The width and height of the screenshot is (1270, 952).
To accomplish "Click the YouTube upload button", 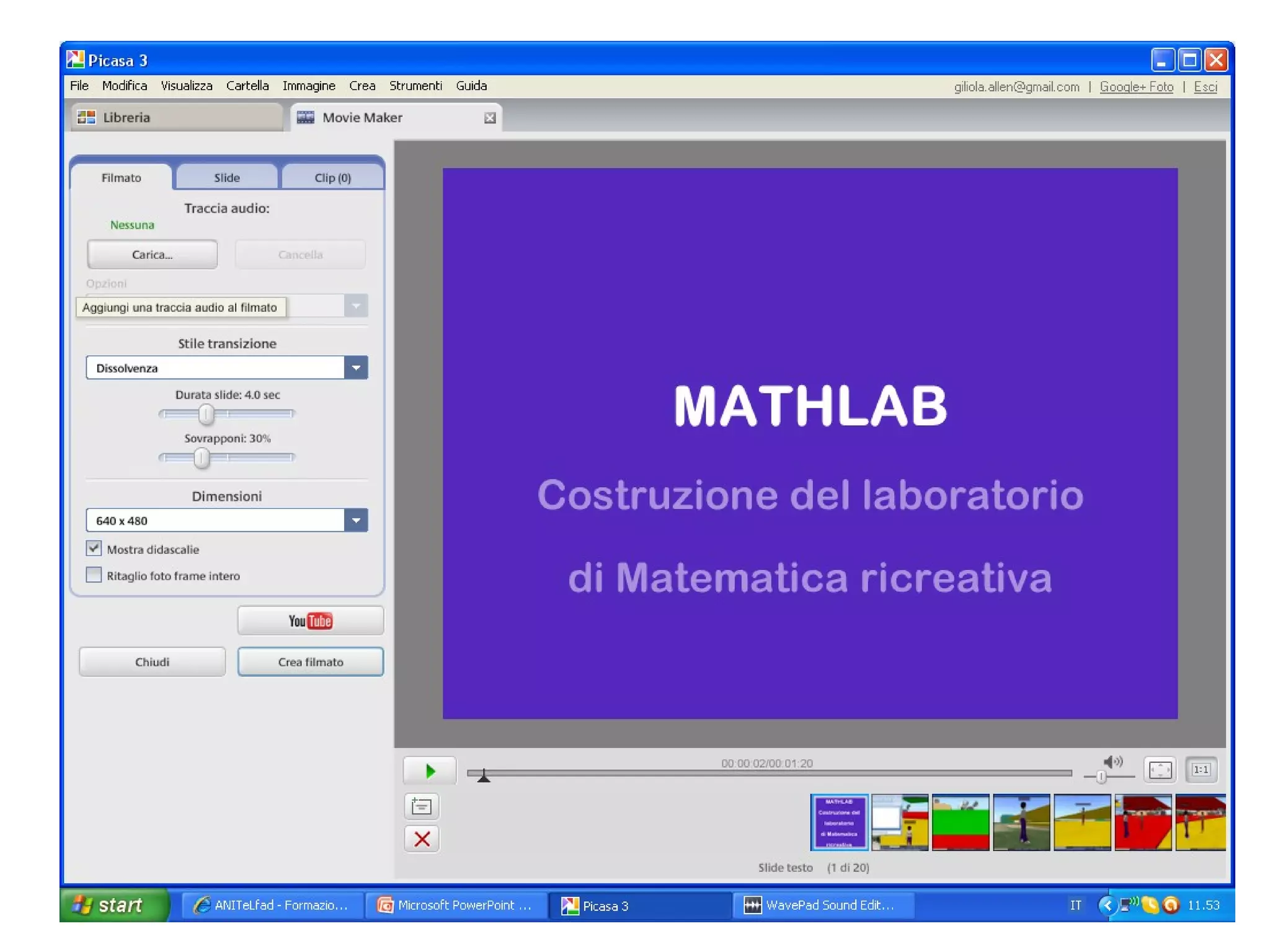I will pyautogui.click(x=310, y=620).
